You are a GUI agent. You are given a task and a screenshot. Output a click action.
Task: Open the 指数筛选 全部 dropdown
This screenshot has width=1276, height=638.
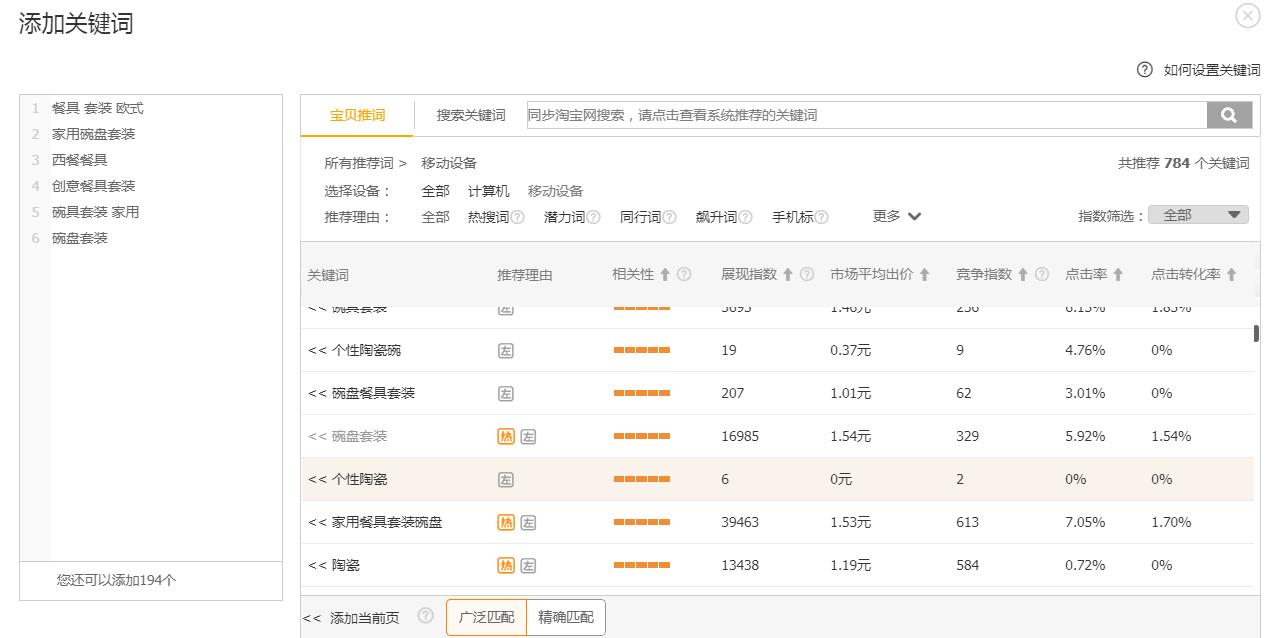[1197, 214]
